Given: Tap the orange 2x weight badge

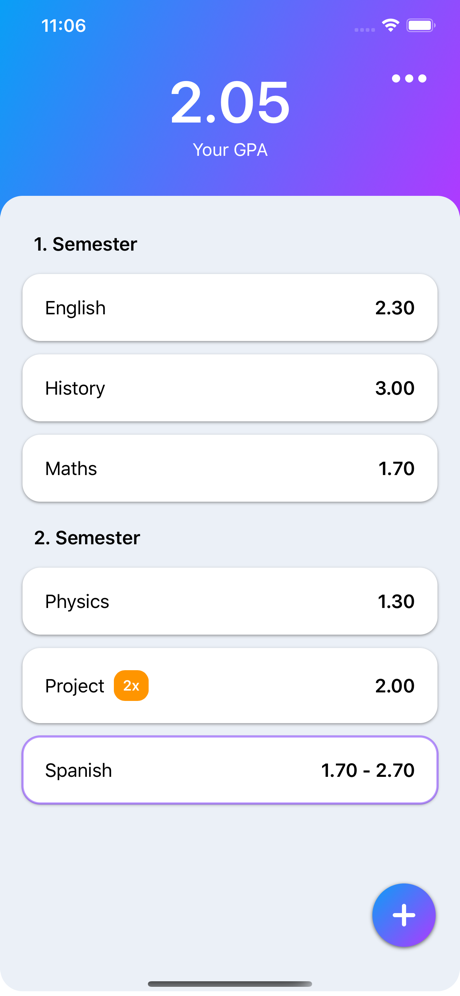Looking at the screenshot, I should click(x=131, y=686).
